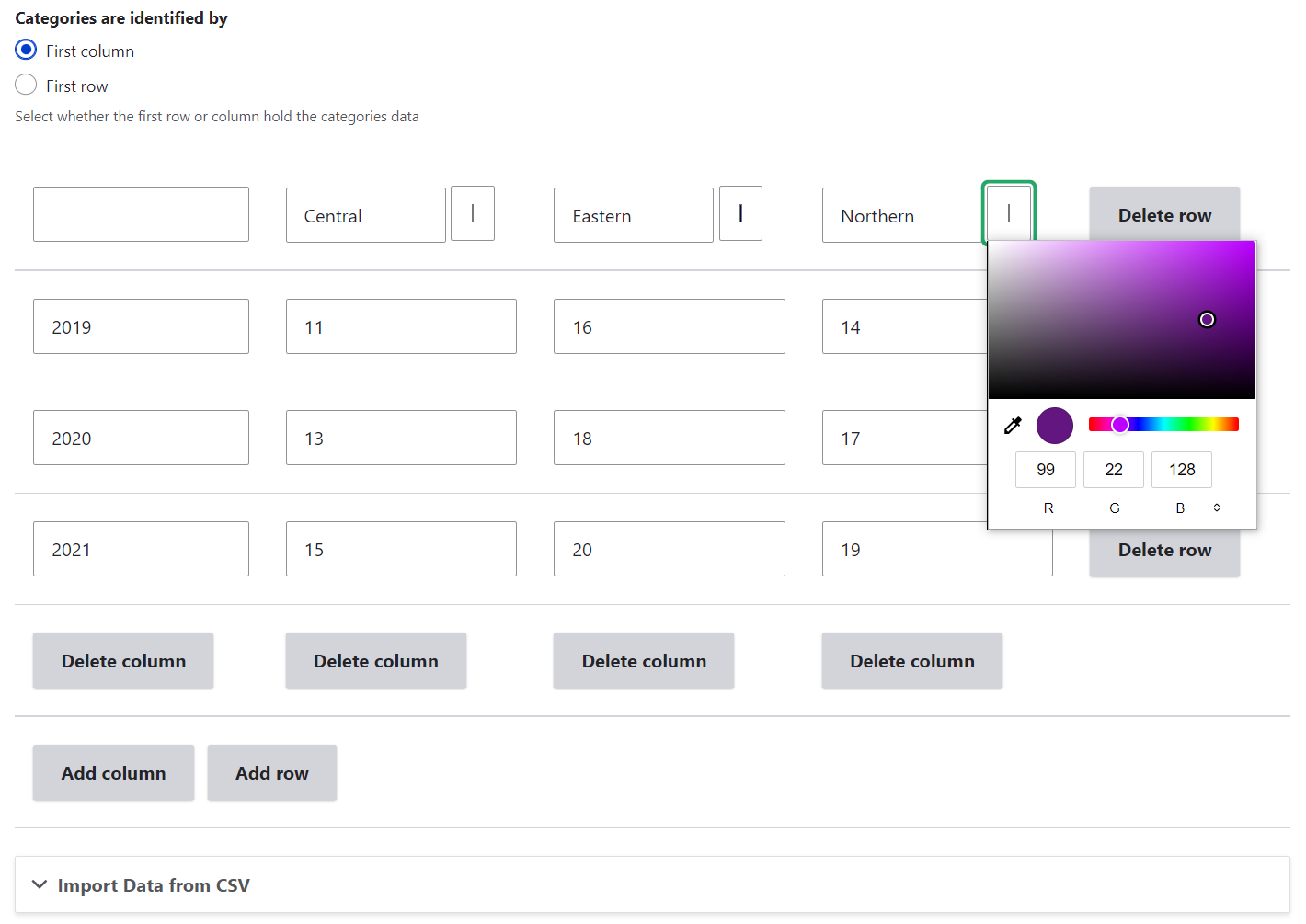Select the Eastern cell containing 16
Image resolution: width=1306 pixels, height=924 pixels.
pos(669,326)
